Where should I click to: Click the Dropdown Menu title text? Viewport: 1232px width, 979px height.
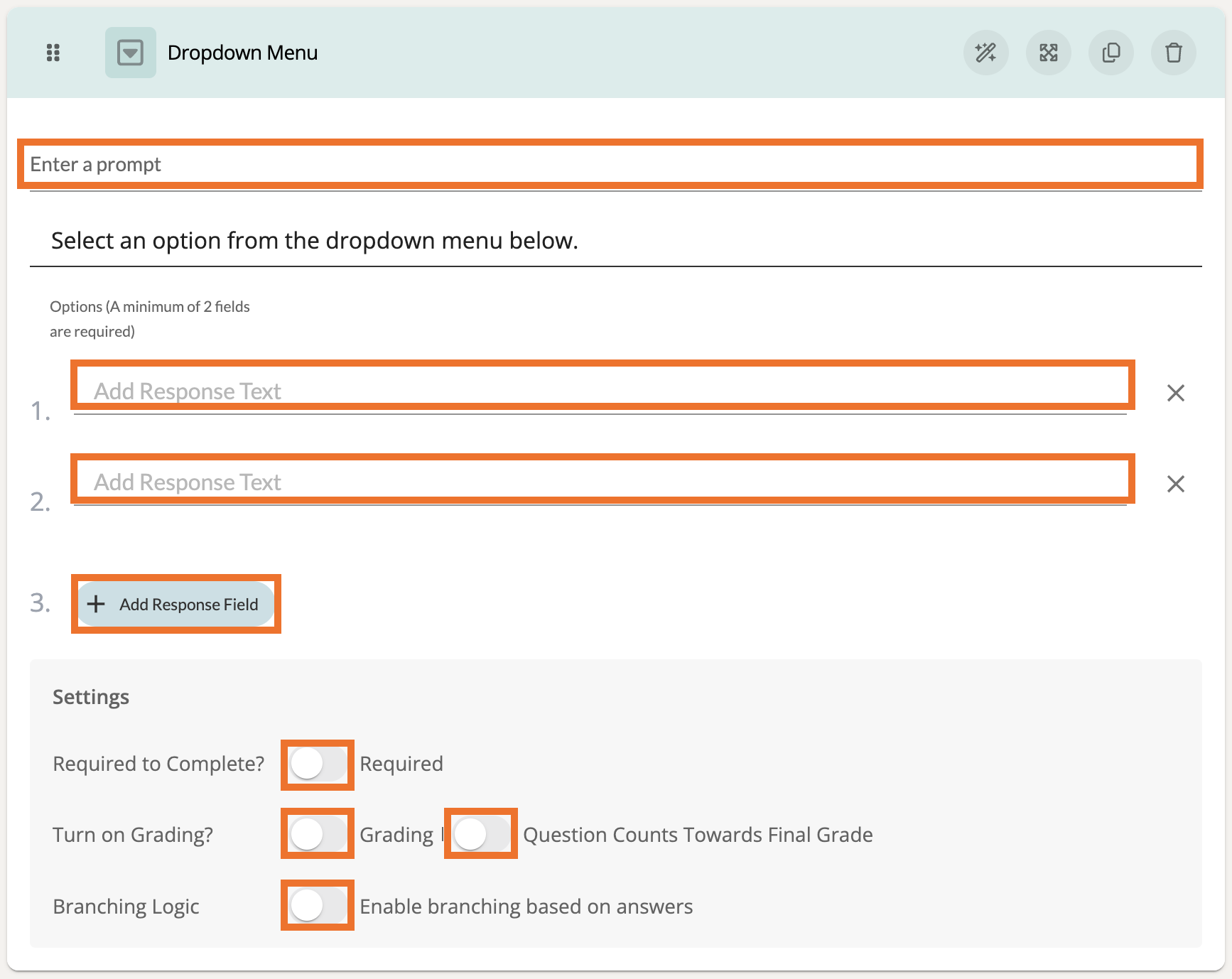(242, 53)
